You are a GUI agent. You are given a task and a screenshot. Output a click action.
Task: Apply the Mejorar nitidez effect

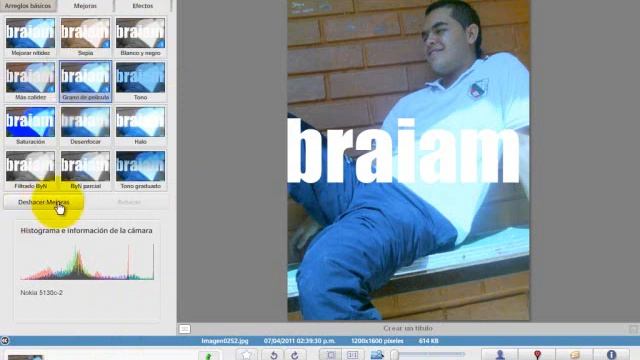click(x=30, y=37)
